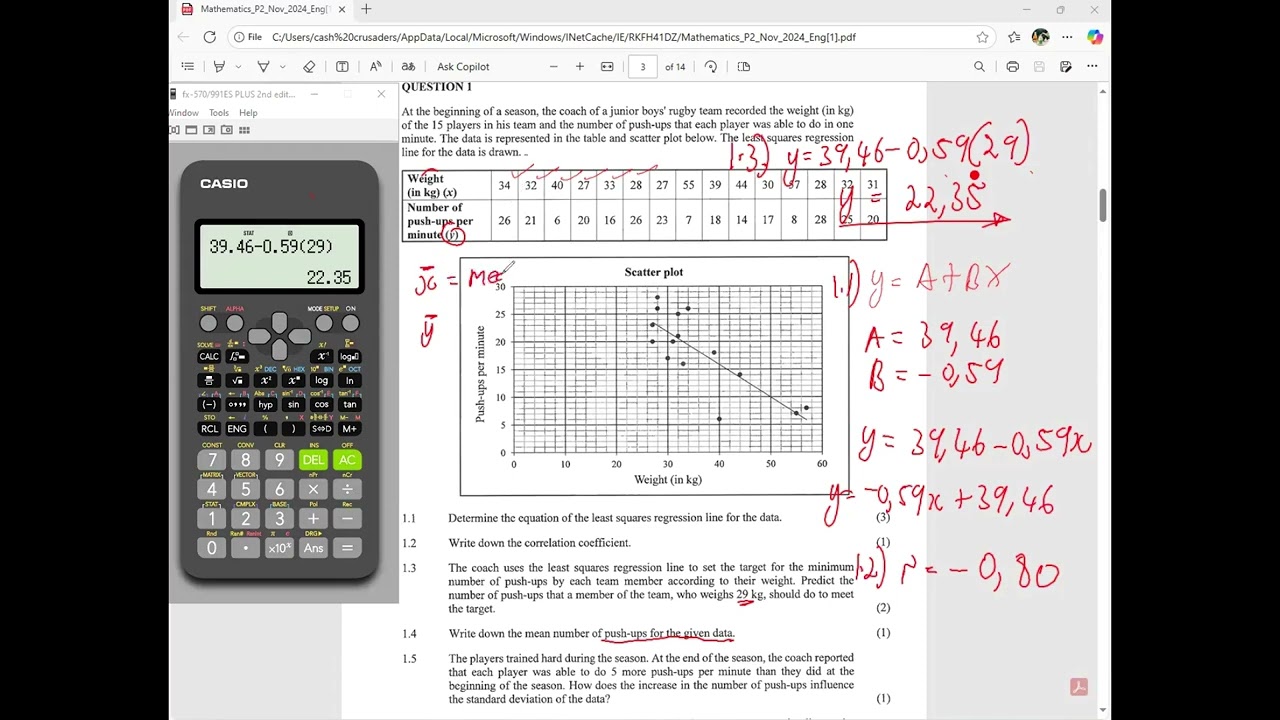Open browser Settings and more menu
The width and height of the screenshot is (1280, 720).
point(1067,37)
